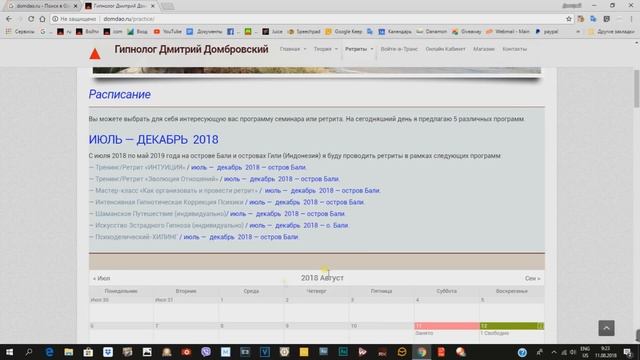The image size is (640, 360).
Task: Go to the next month Сен
Action: [532, 278]
